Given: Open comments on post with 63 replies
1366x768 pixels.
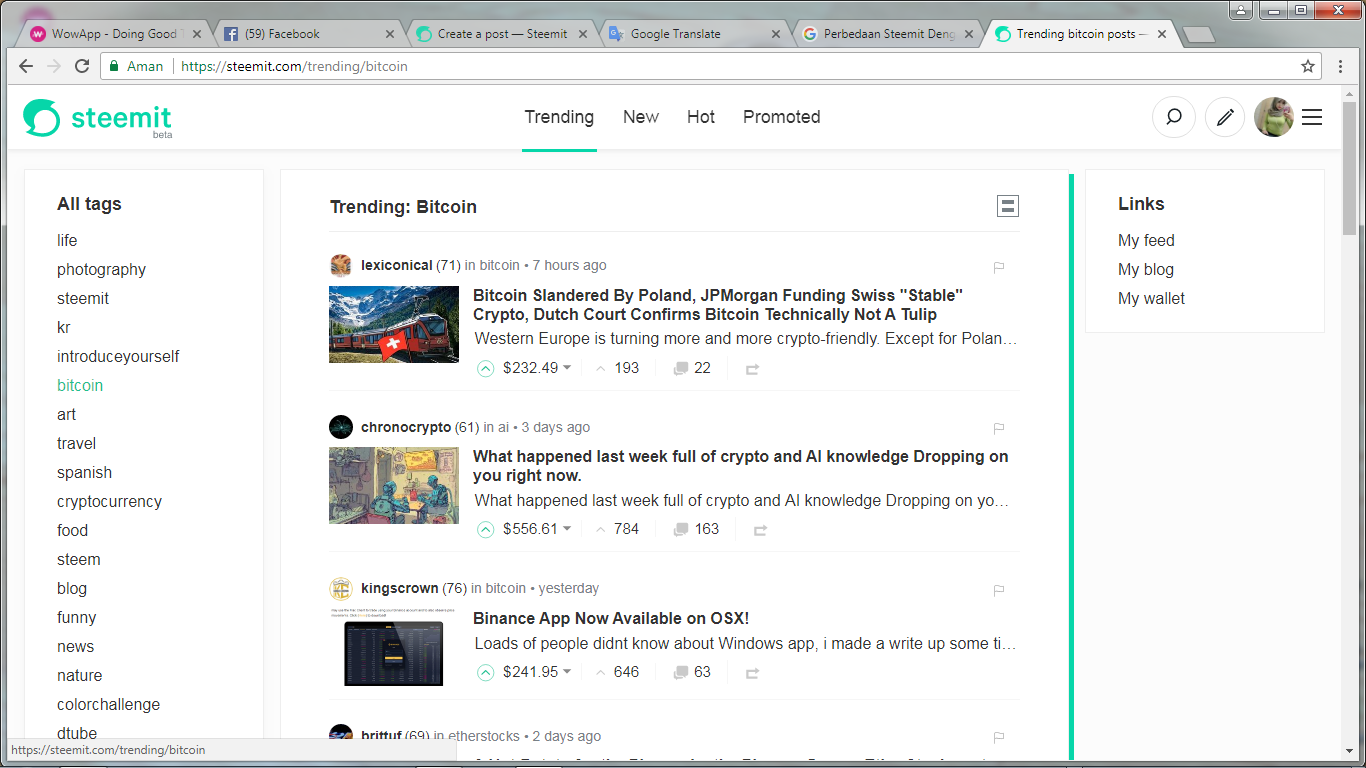Looking at the screenshot, I should point(692,672).
